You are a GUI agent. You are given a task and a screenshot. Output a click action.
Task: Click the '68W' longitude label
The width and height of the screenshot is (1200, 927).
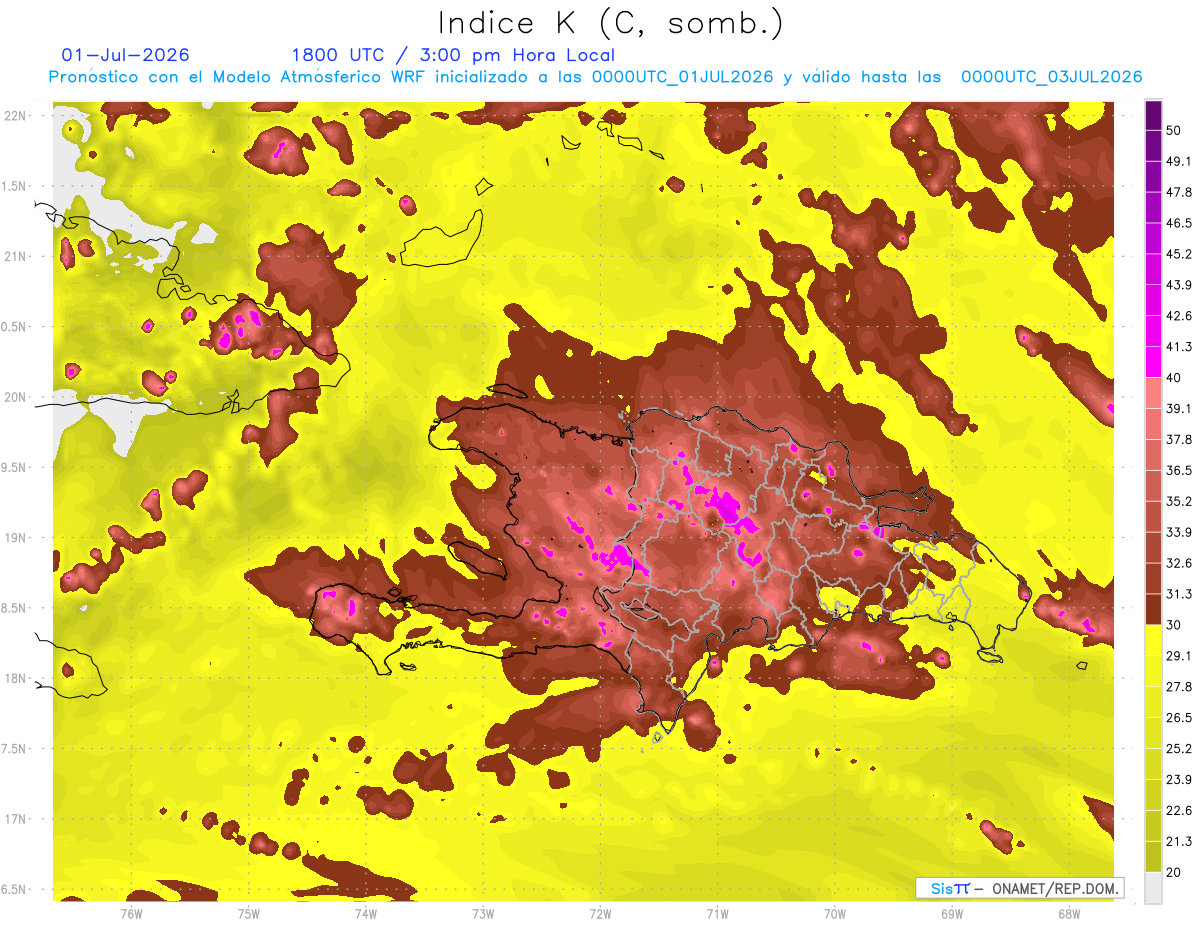pos(1069,914)
